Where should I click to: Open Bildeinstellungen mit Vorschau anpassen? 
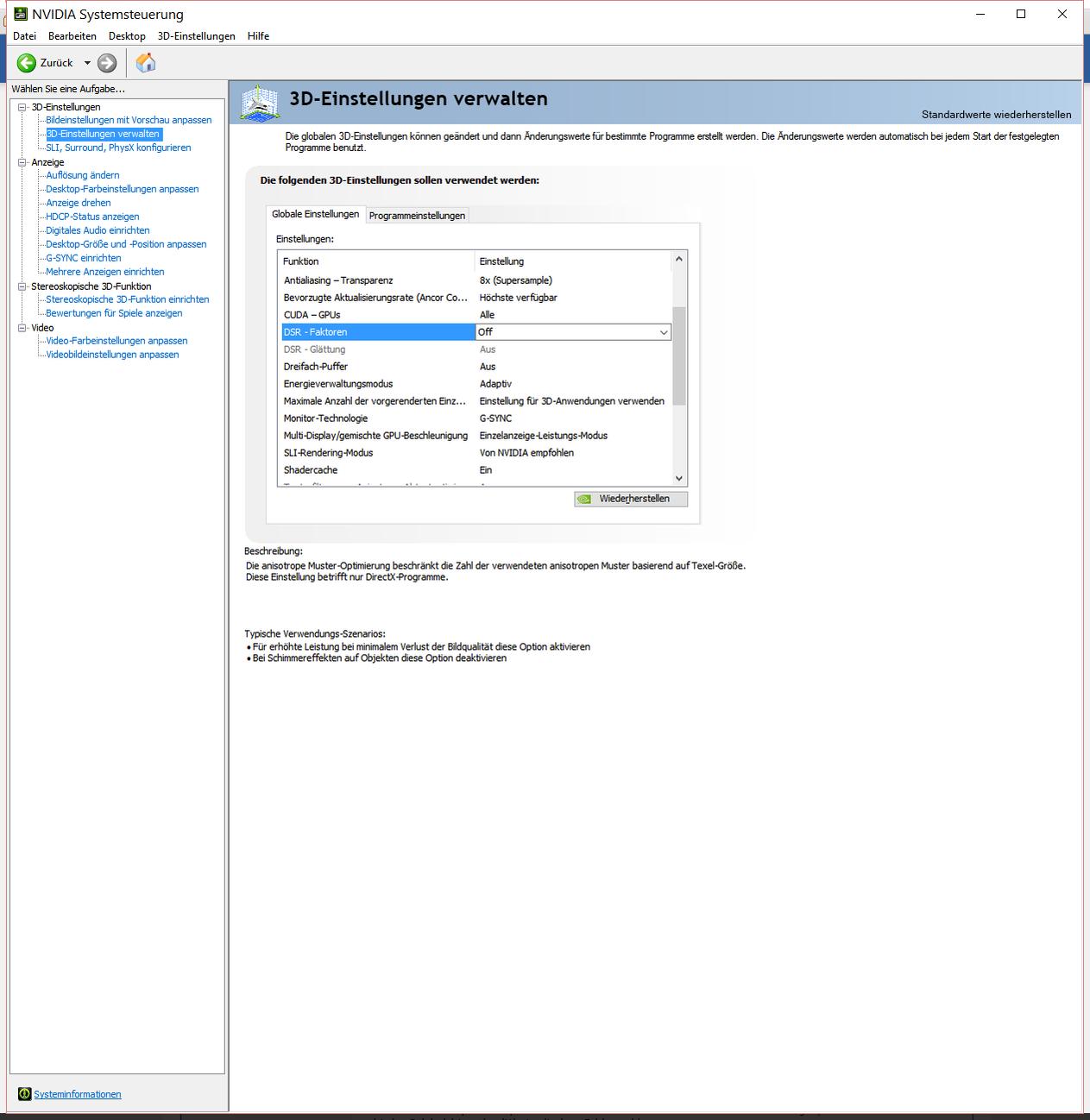(129, 120)
